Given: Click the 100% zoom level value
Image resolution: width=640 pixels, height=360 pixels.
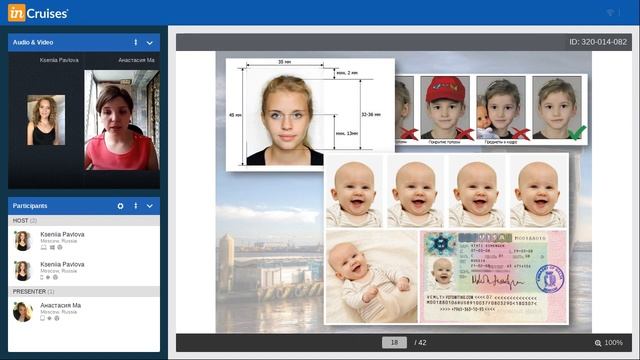Looking at the screenshot, I should (x=613, y=343).
